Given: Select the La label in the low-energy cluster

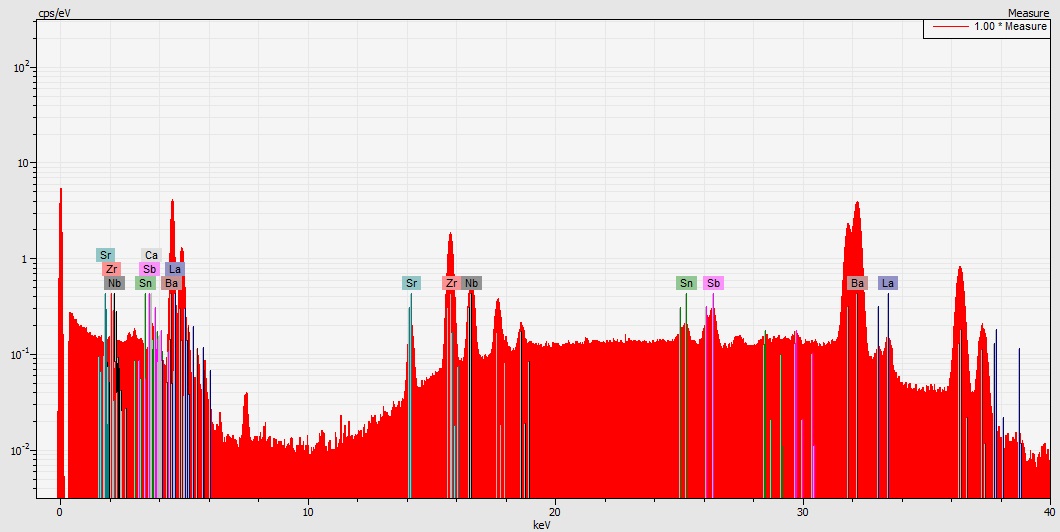Looking at the screenshot, I should [x=174, y=269].
